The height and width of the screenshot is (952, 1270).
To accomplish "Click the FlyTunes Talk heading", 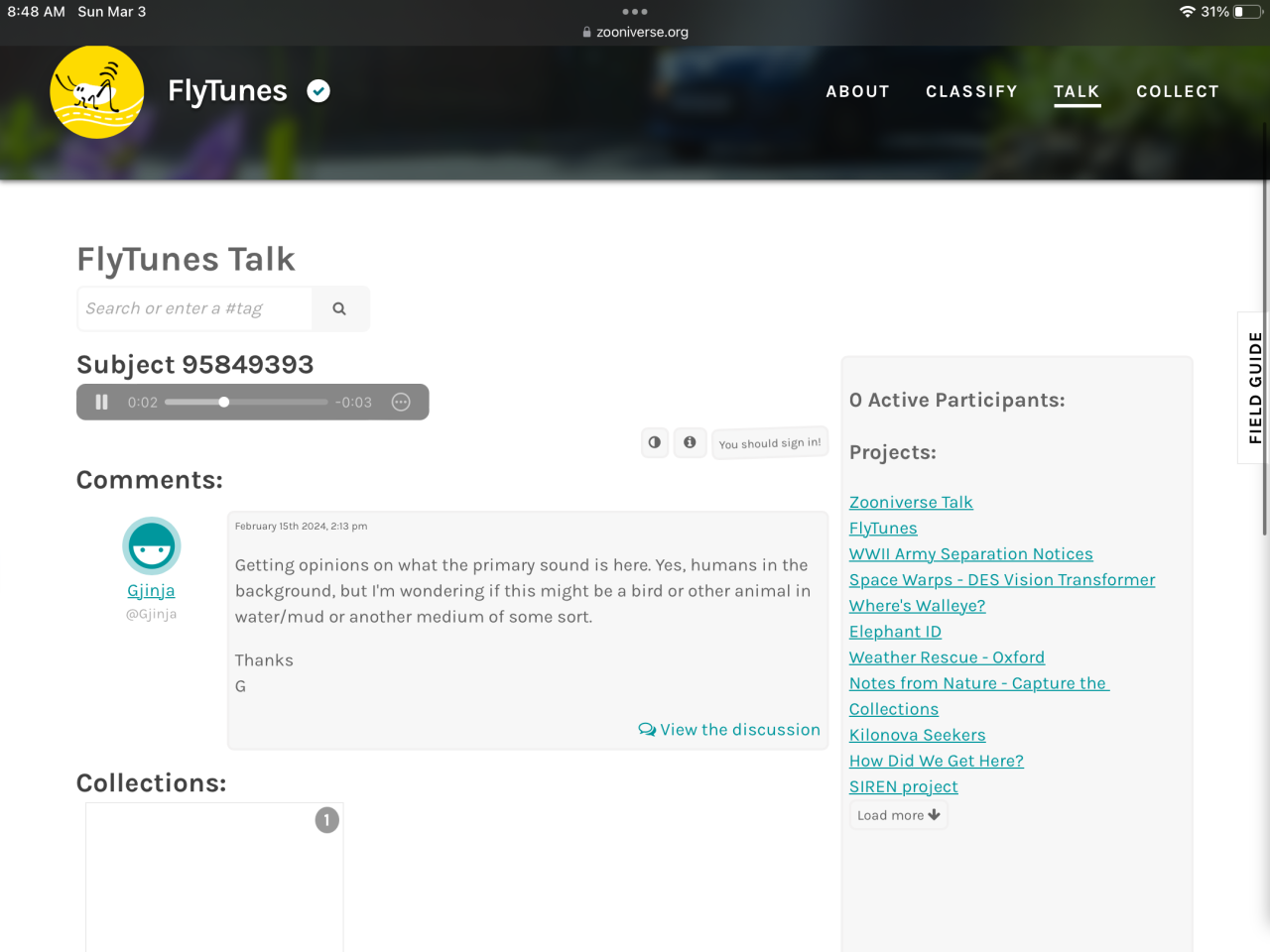I will pyautogui.click(x=186, y=260).
